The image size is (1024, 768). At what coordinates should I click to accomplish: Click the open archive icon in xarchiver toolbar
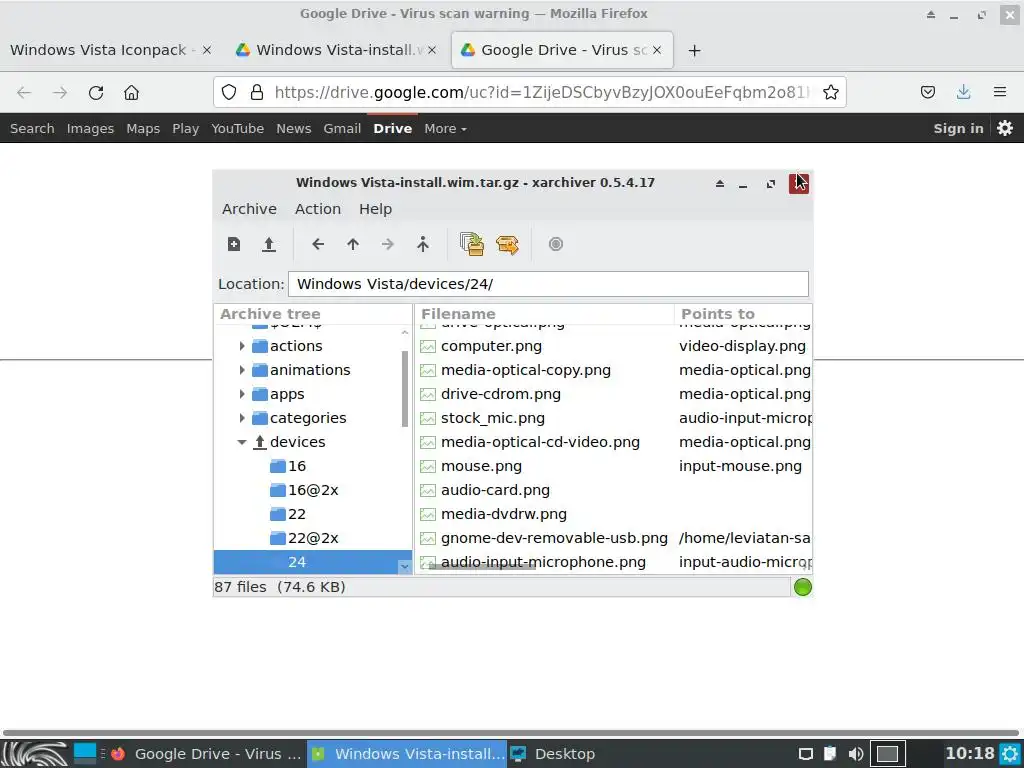click(268, 244)
